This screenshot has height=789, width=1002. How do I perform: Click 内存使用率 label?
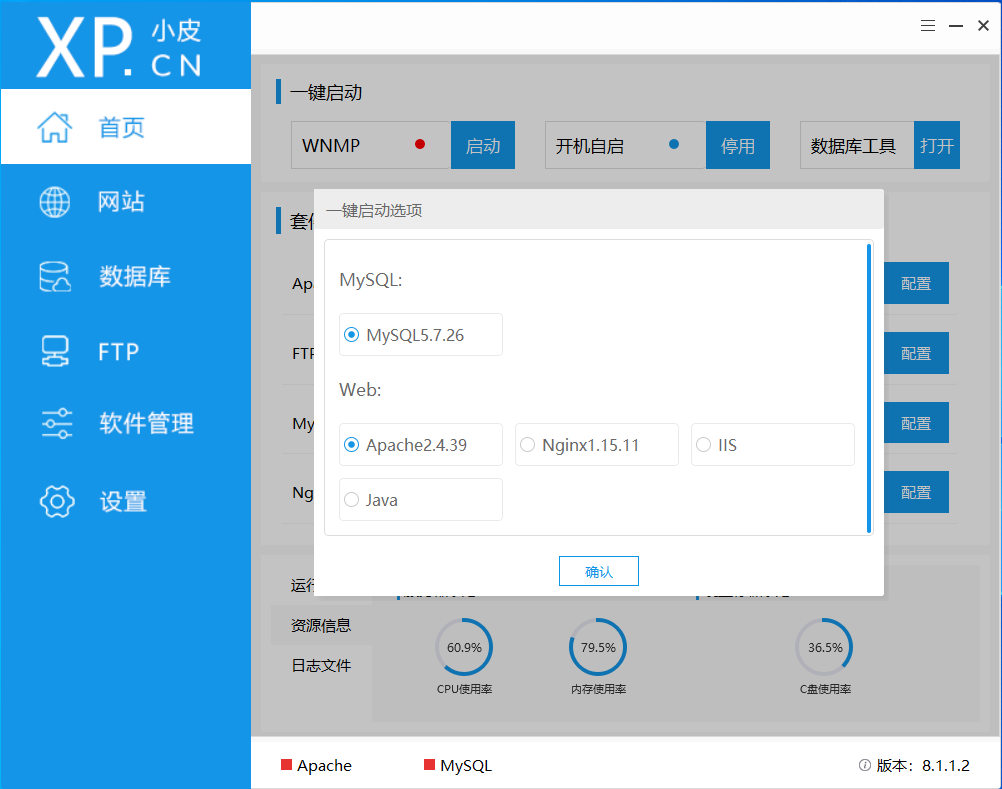pos(598,689)
